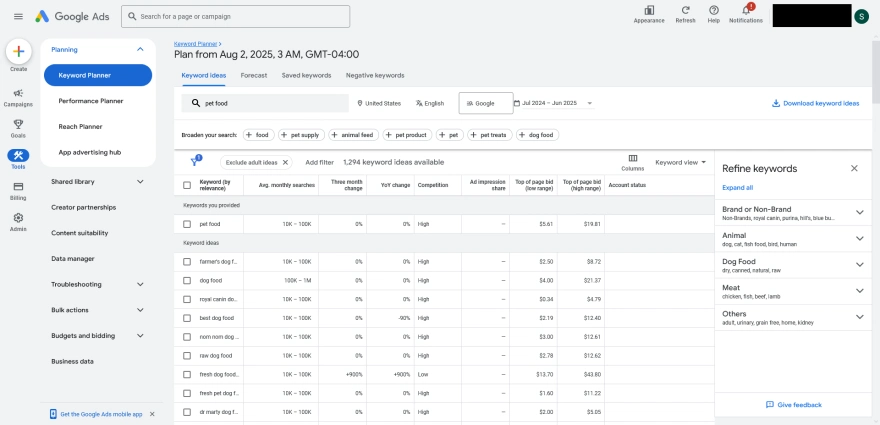This screenshot has width=880, height=425.
Task: Select the 'pet food' row checkbox
Action: 187,224
